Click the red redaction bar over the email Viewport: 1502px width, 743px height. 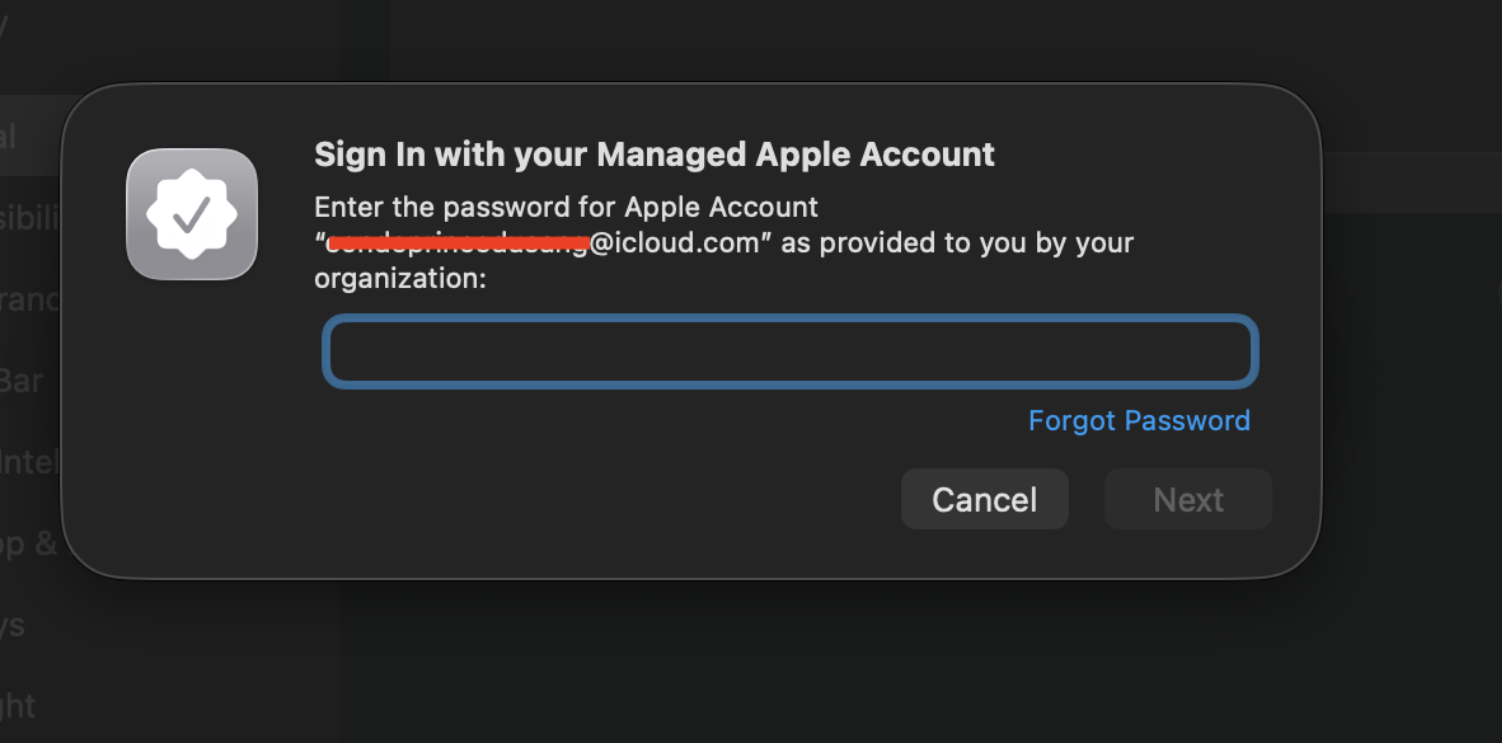point(458,242)
